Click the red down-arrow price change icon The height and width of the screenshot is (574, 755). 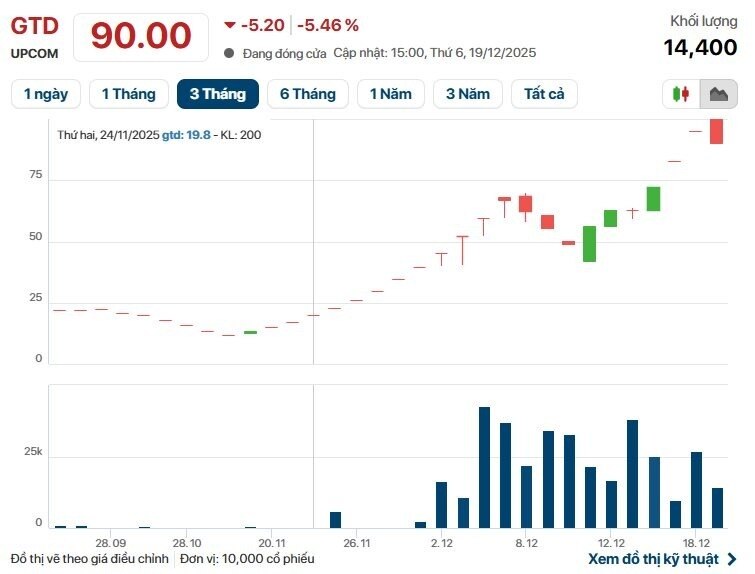click(230, 25)
